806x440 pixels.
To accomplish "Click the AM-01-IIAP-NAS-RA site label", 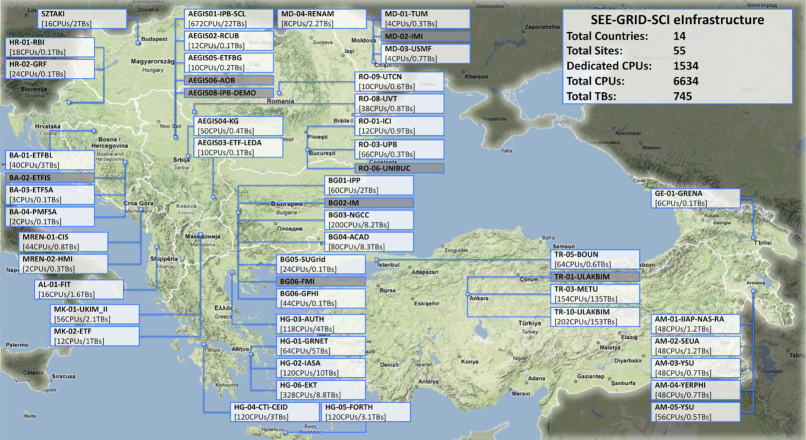I will point(696,324).
